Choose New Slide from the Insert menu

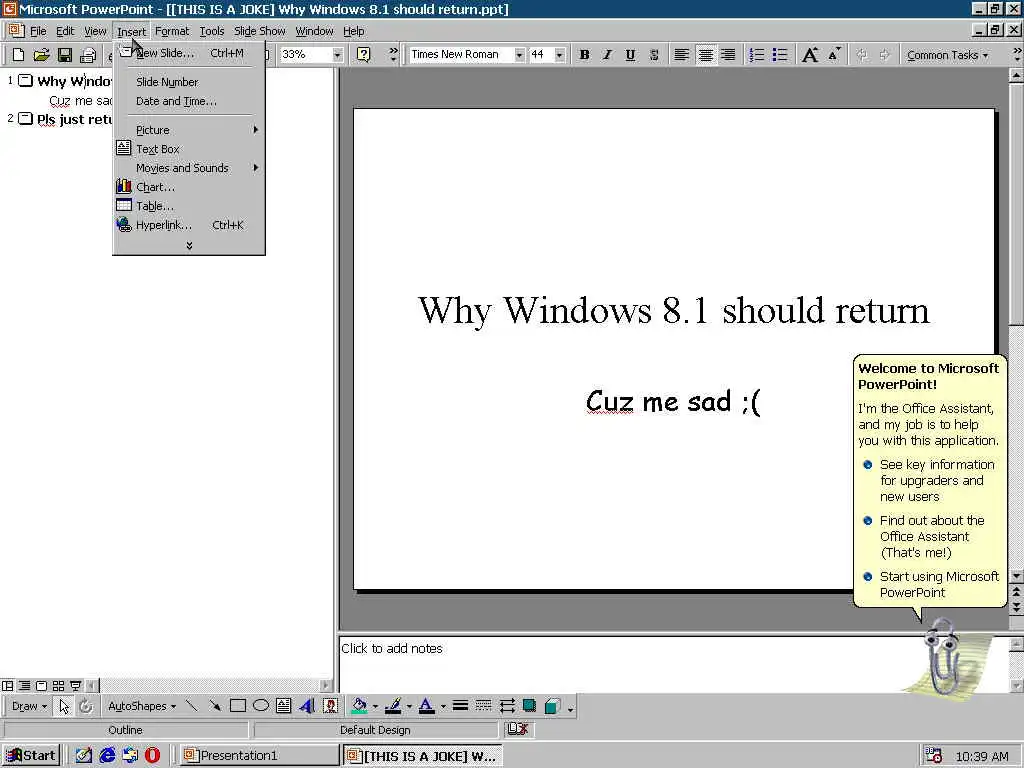[189, 53]
